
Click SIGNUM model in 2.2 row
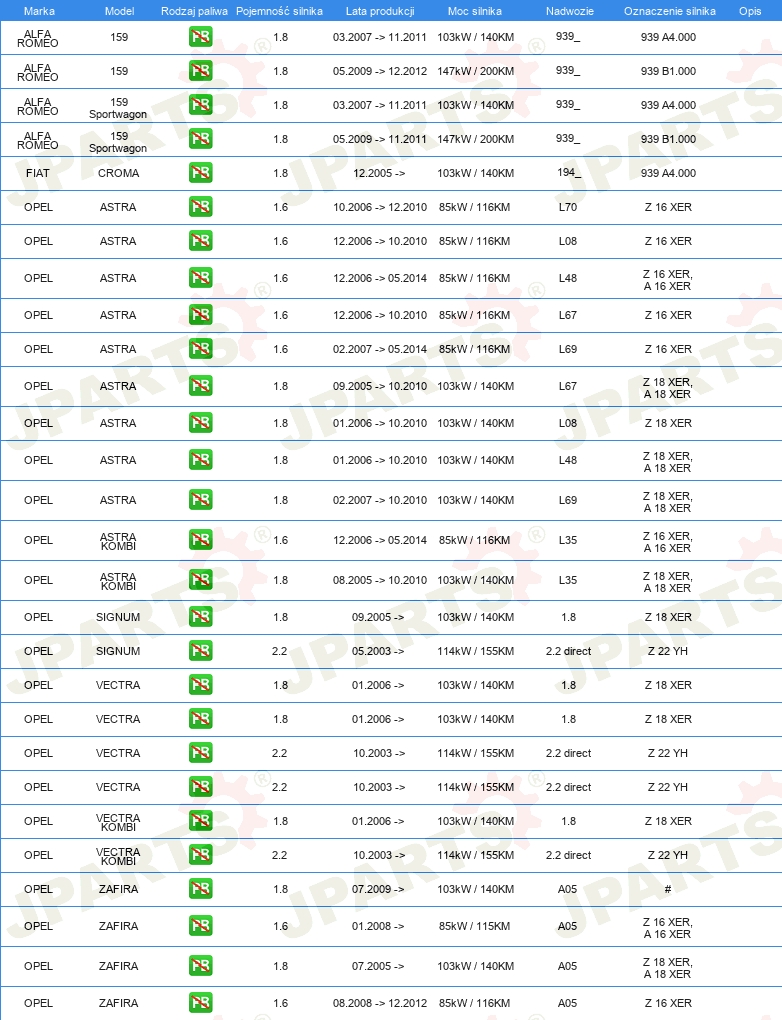pos(118,651)
